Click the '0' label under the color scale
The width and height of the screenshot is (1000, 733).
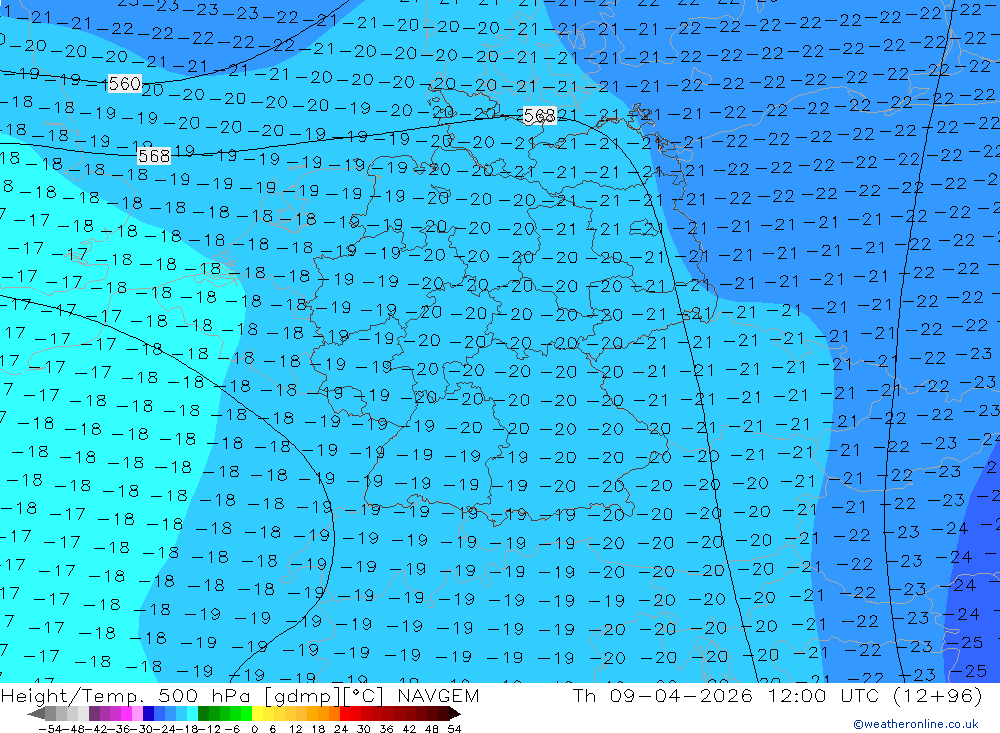tap(254, 729)
